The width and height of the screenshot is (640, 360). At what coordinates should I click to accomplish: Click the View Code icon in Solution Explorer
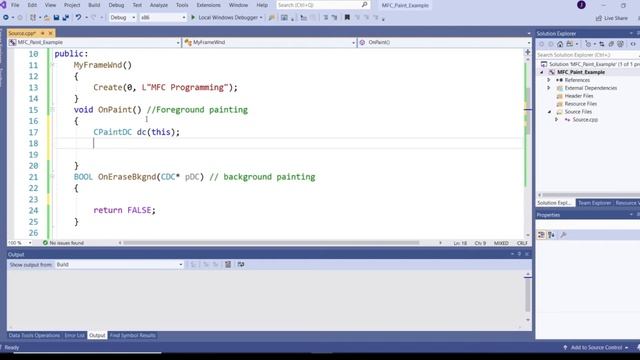pyautogui.click(x=633, y=44)
